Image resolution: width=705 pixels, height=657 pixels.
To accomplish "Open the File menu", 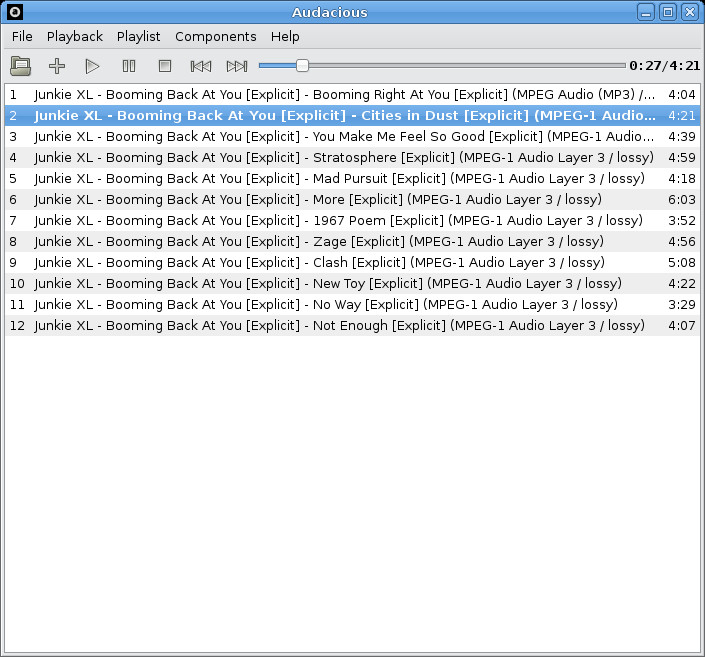I will 22,36.
